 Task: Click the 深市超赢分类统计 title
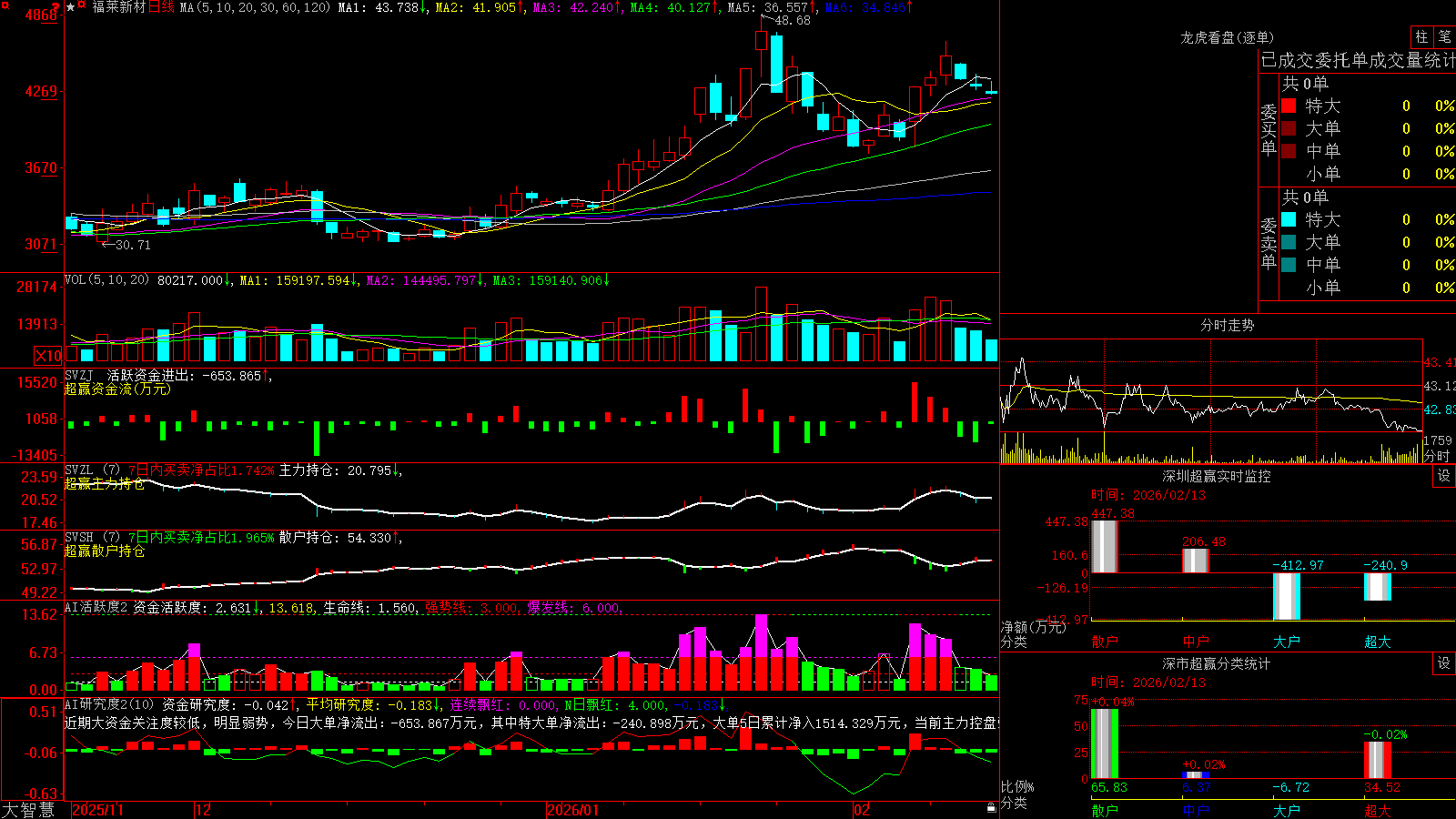click(x=1217, y=663)
